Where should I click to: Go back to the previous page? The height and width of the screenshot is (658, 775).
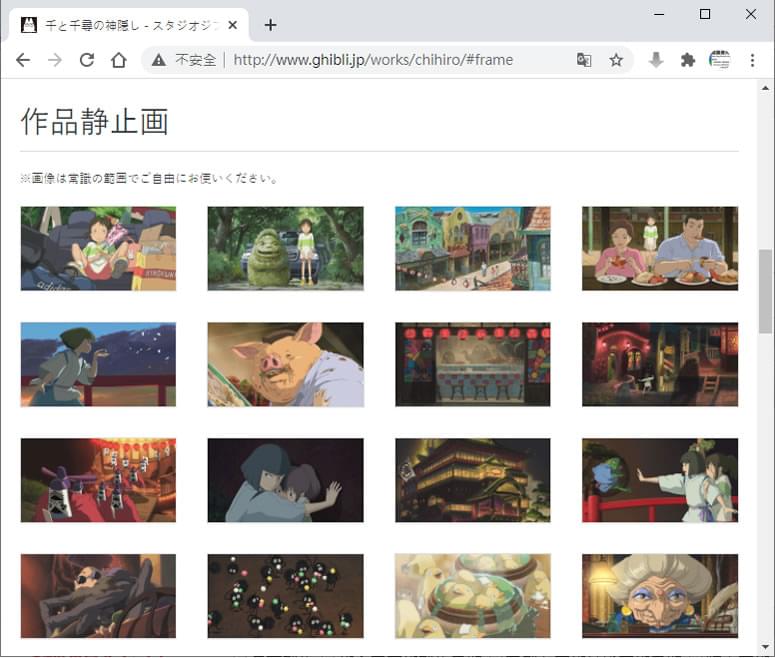[23, 60]
